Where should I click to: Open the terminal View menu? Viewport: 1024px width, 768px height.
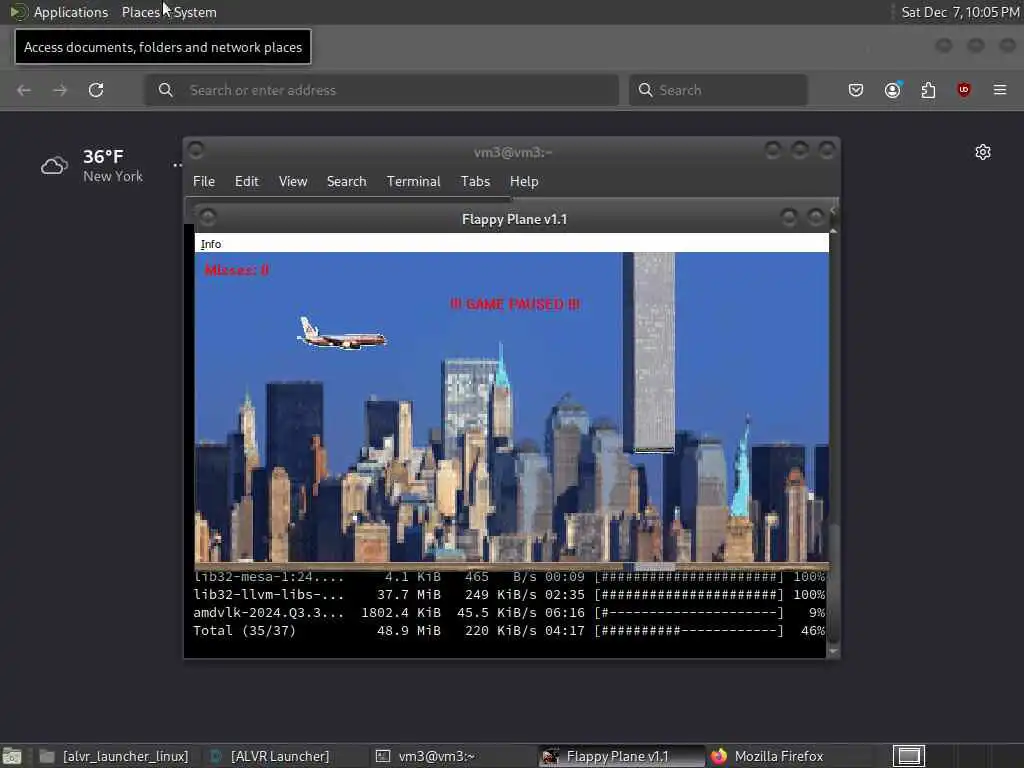click(293, 182)
